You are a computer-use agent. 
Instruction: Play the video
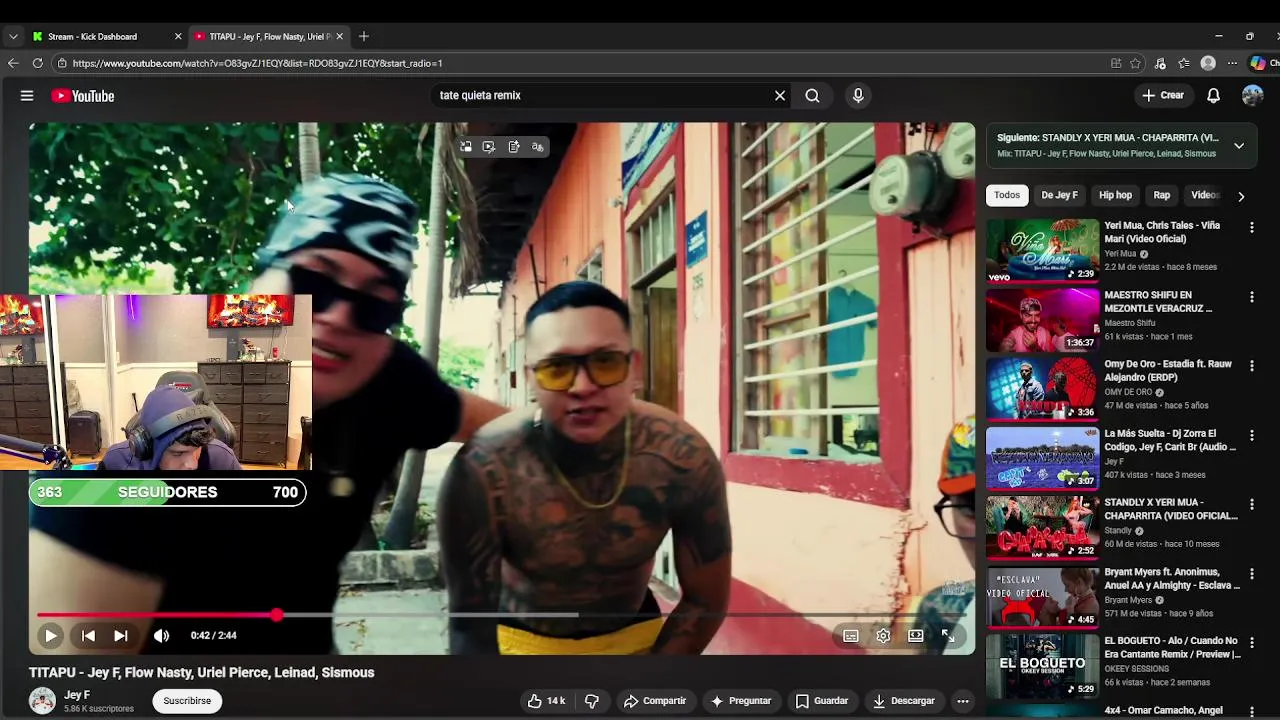tap(50, 635)
